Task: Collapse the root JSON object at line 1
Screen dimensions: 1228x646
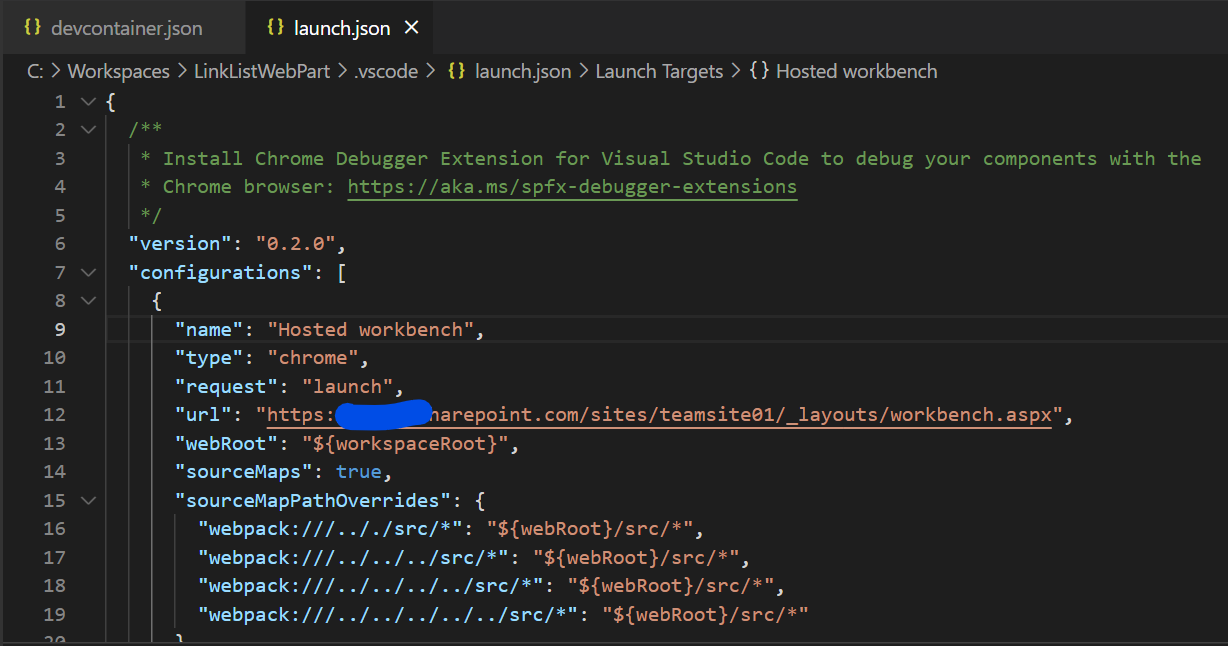Action: [x=88, y=101]
